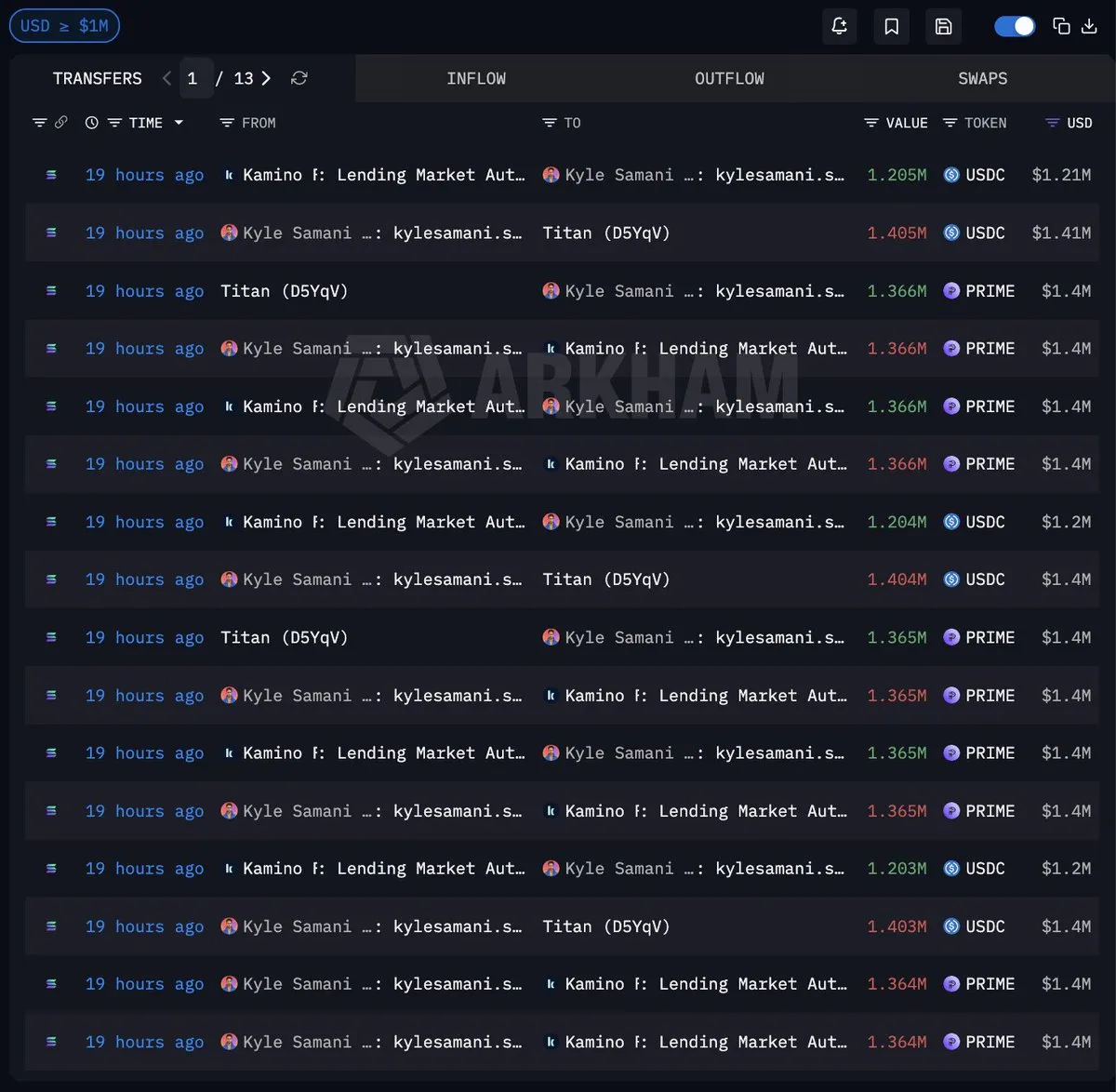The width and height of the screenshot is (1116, 1092).
Task: Click the copy icon beside the toggle
Action: click(1061, 26)
